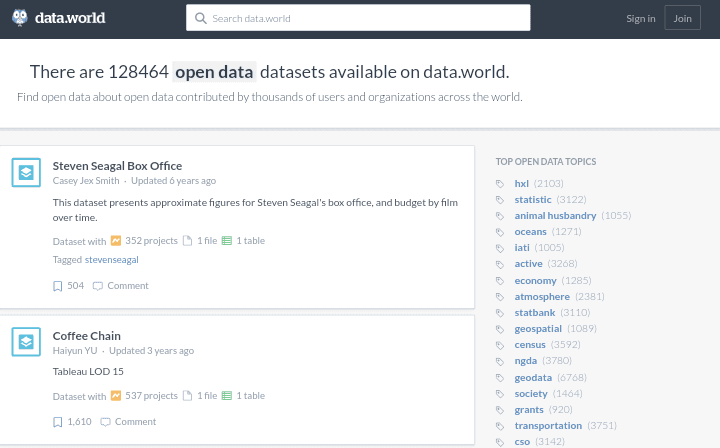Click the search magnifier icon

(x=201, y=18)
